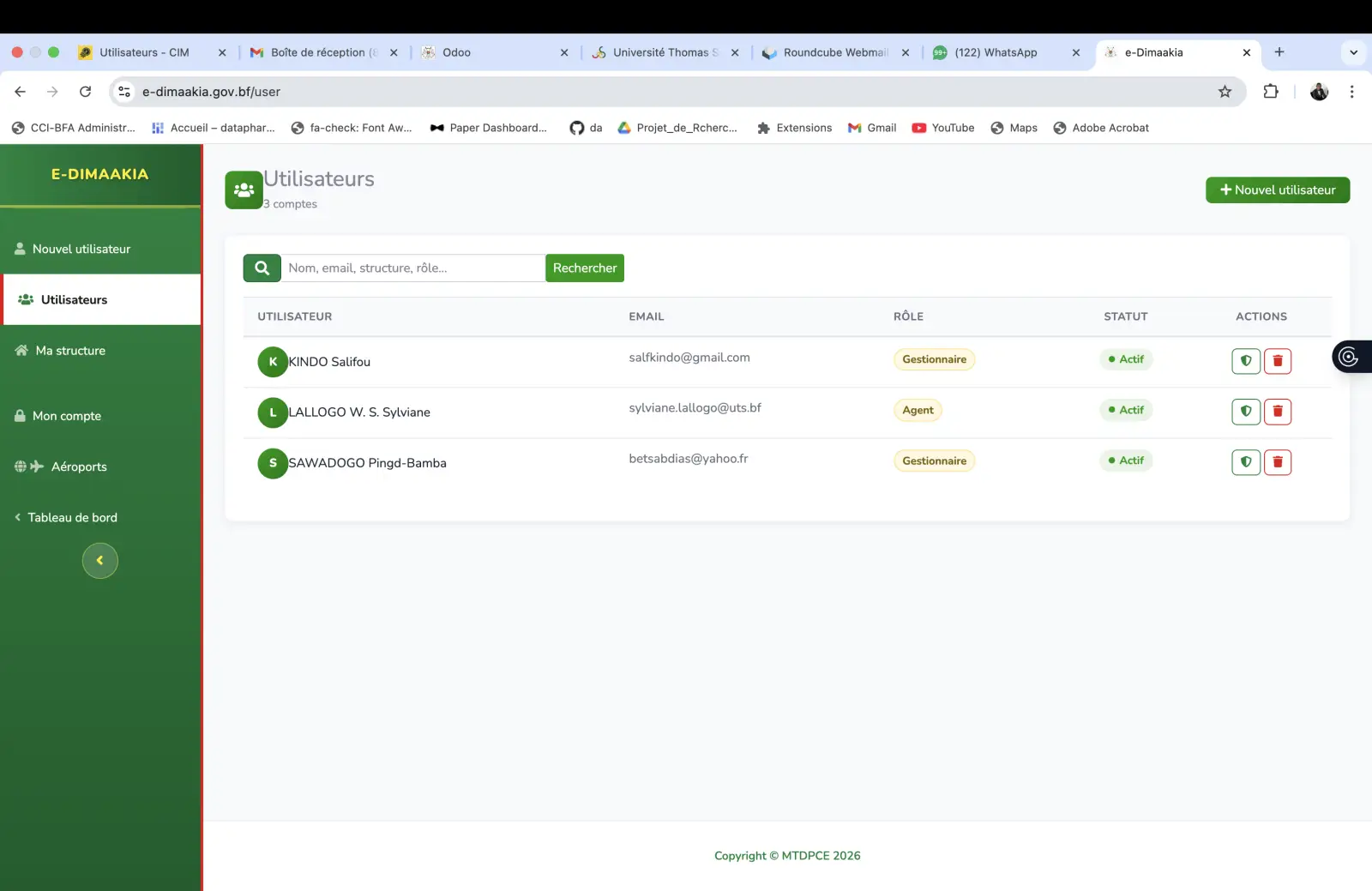
Task: Click the E-DIMAAKIA sidebar logo title
Action: tap(99, 174)
